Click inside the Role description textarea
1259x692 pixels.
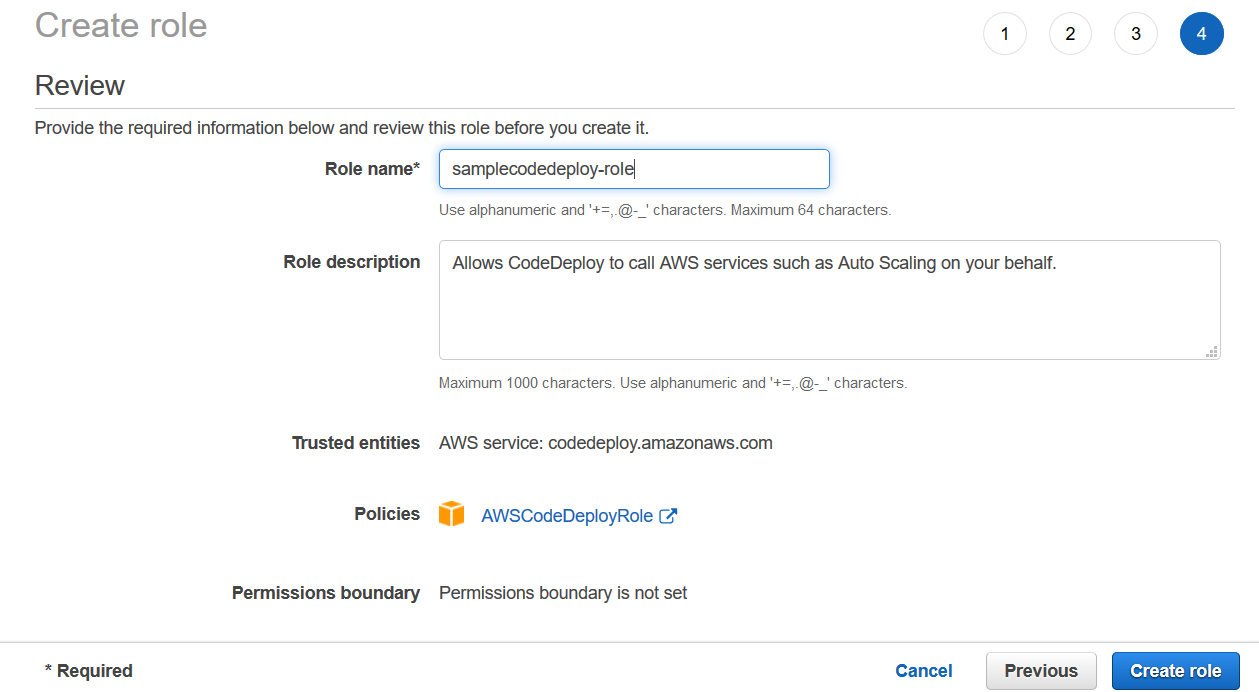point(829,300)
